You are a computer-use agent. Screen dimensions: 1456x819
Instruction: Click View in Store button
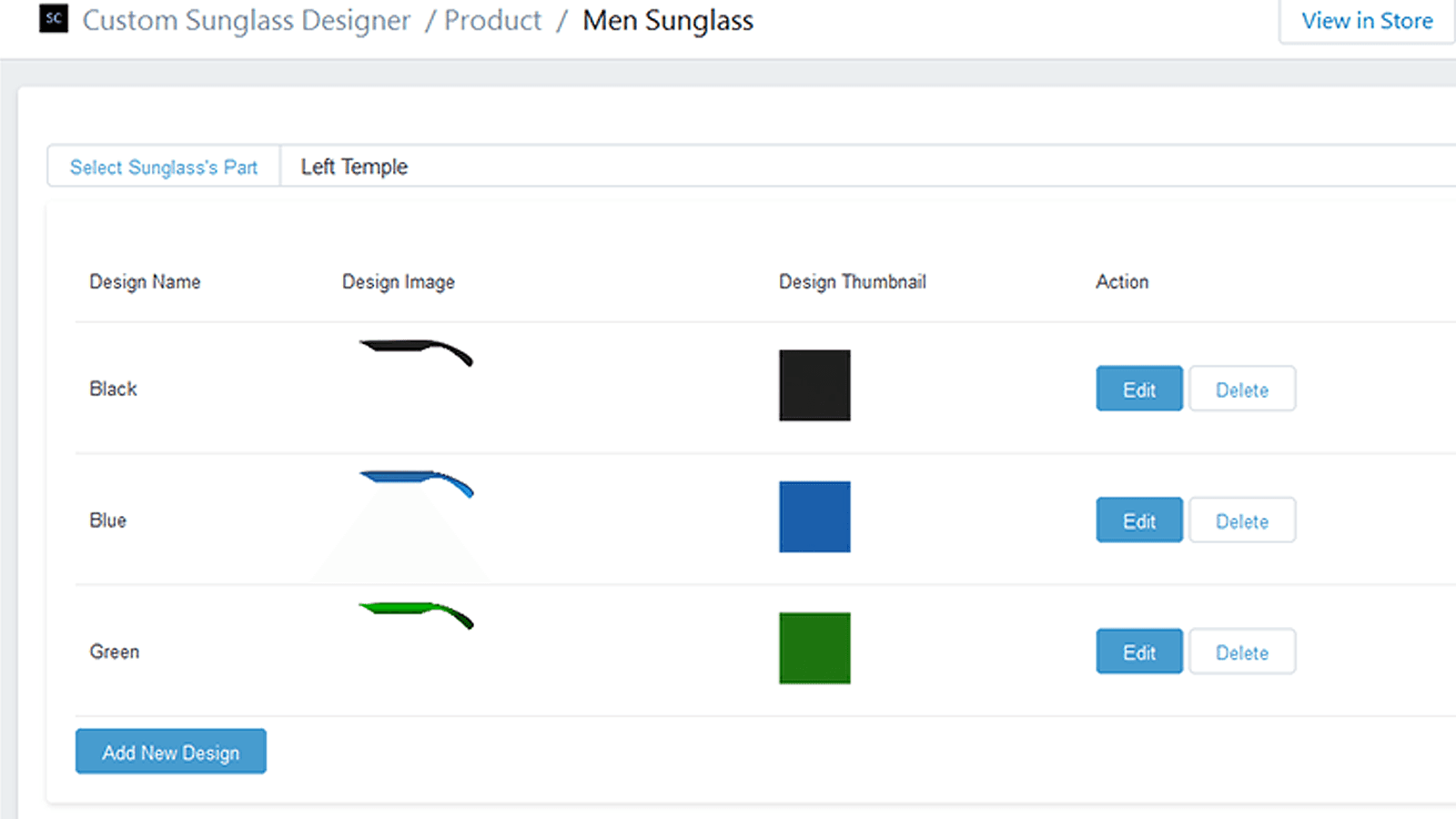[1366, 21]
